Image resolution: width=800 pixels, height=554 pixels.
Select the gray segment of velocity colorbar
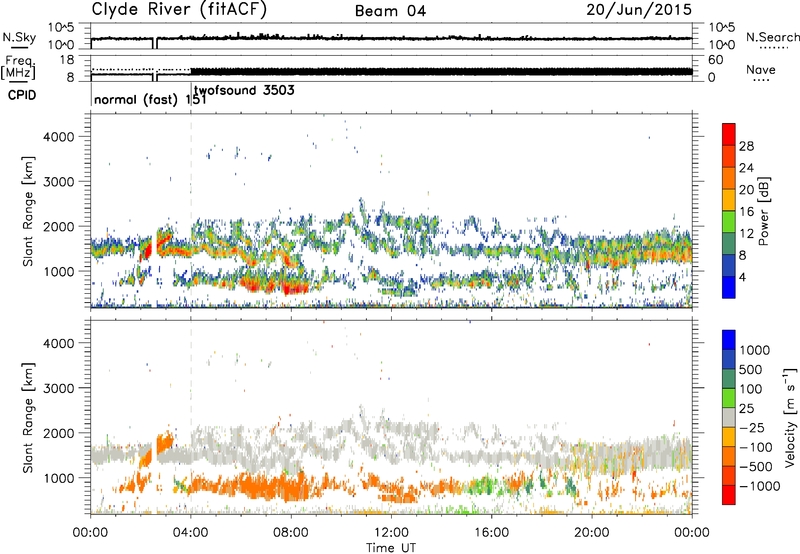tap(729, 417)
